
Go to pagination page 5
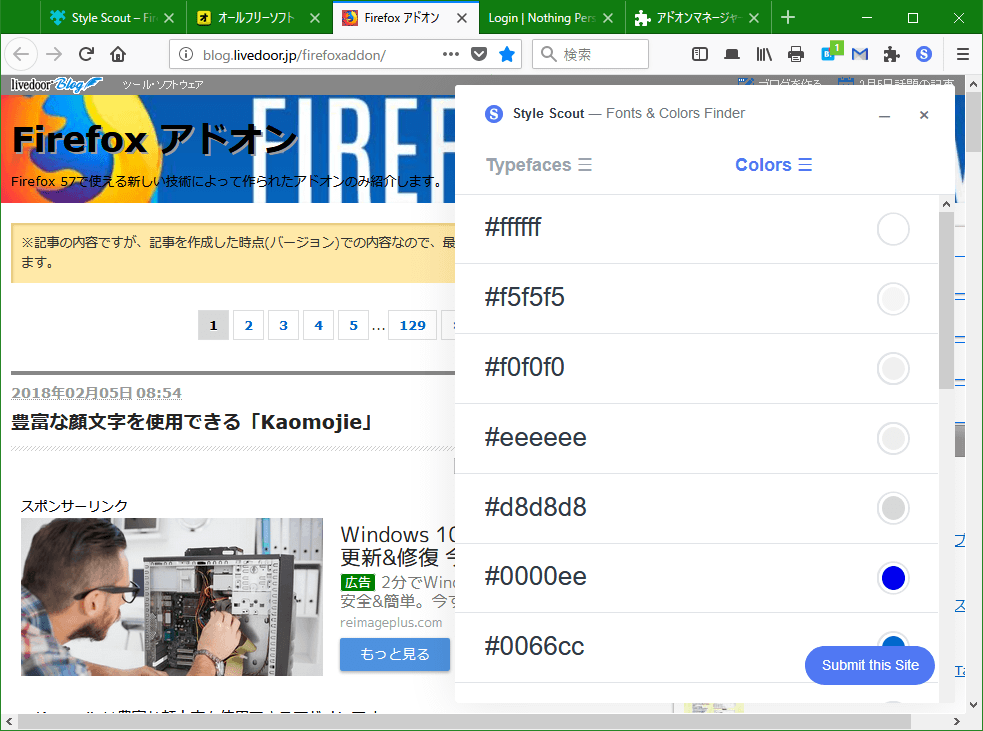point(354,325)
